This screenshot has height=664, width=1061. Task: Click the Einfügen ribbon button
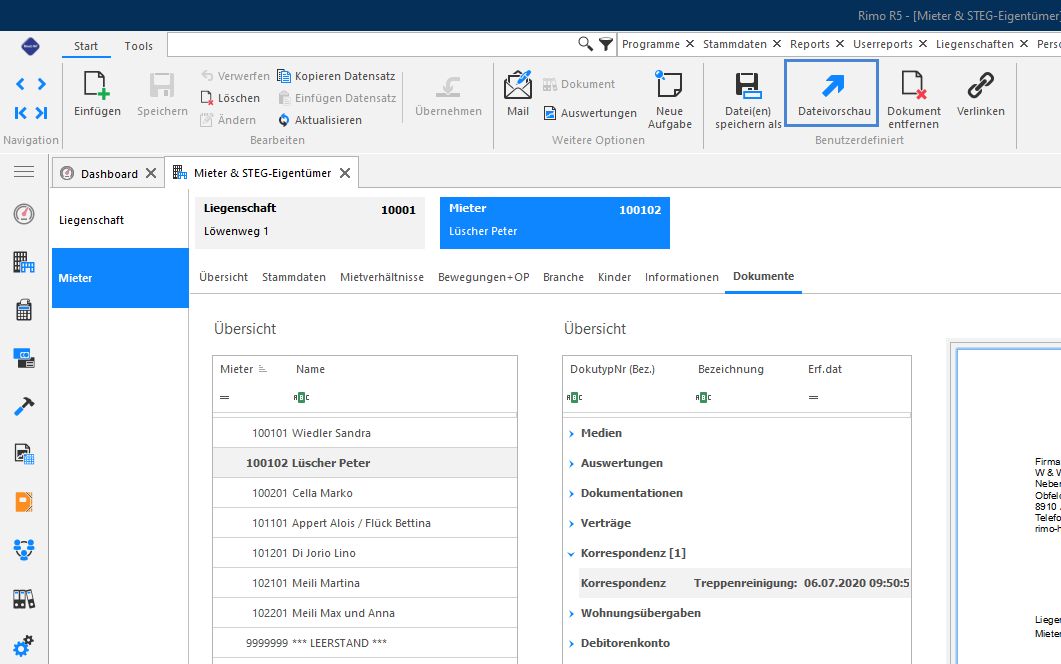pos(97,95)
